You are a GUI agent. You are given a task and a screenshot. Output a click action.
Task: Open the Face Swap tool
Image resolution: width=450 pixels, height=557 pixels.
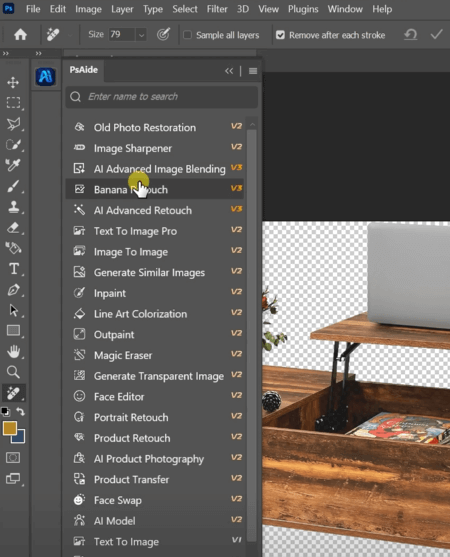click(155, 500)
